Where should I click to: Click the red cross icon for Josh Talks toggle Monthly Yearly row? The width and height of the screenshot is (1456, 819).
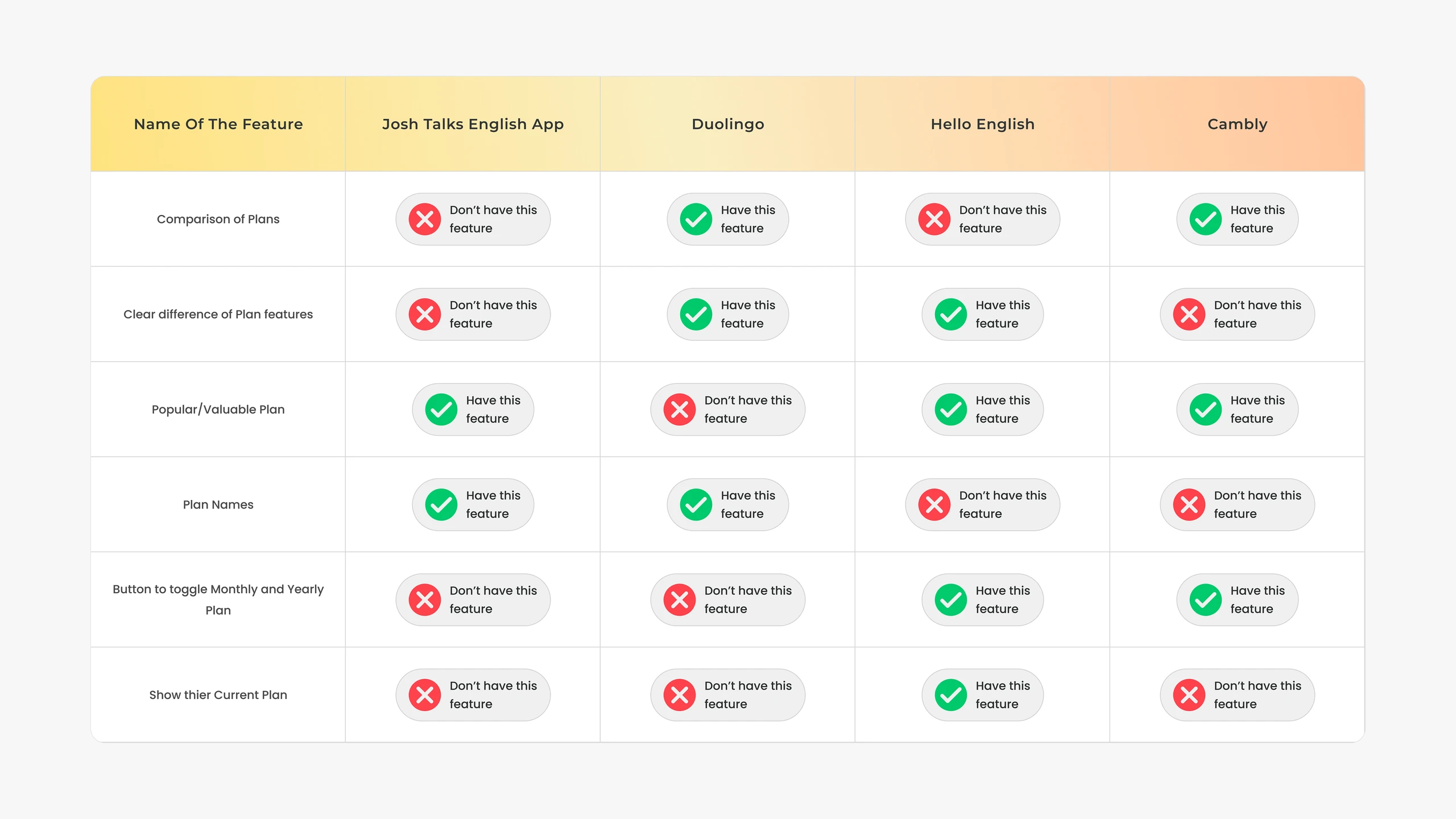[x=425, y=599]
